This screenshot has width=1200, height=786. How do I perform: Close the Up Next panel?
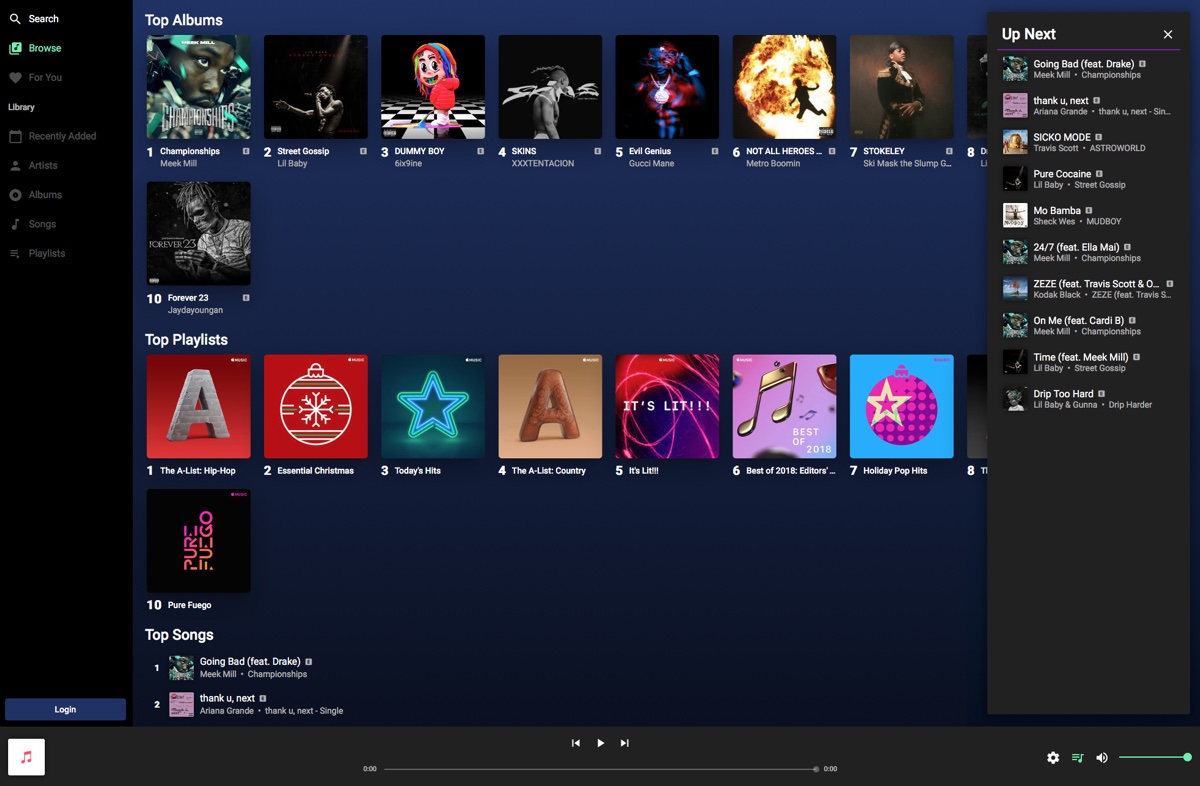(x=1168, y=34)
